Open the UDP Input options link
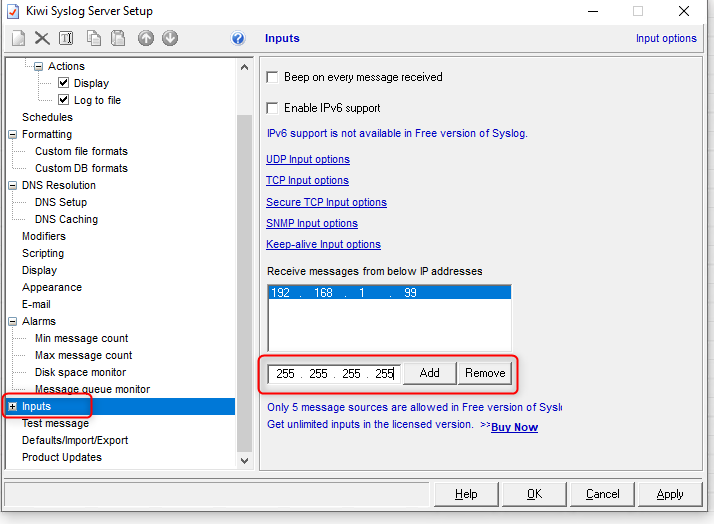 (x=307, y=159)
